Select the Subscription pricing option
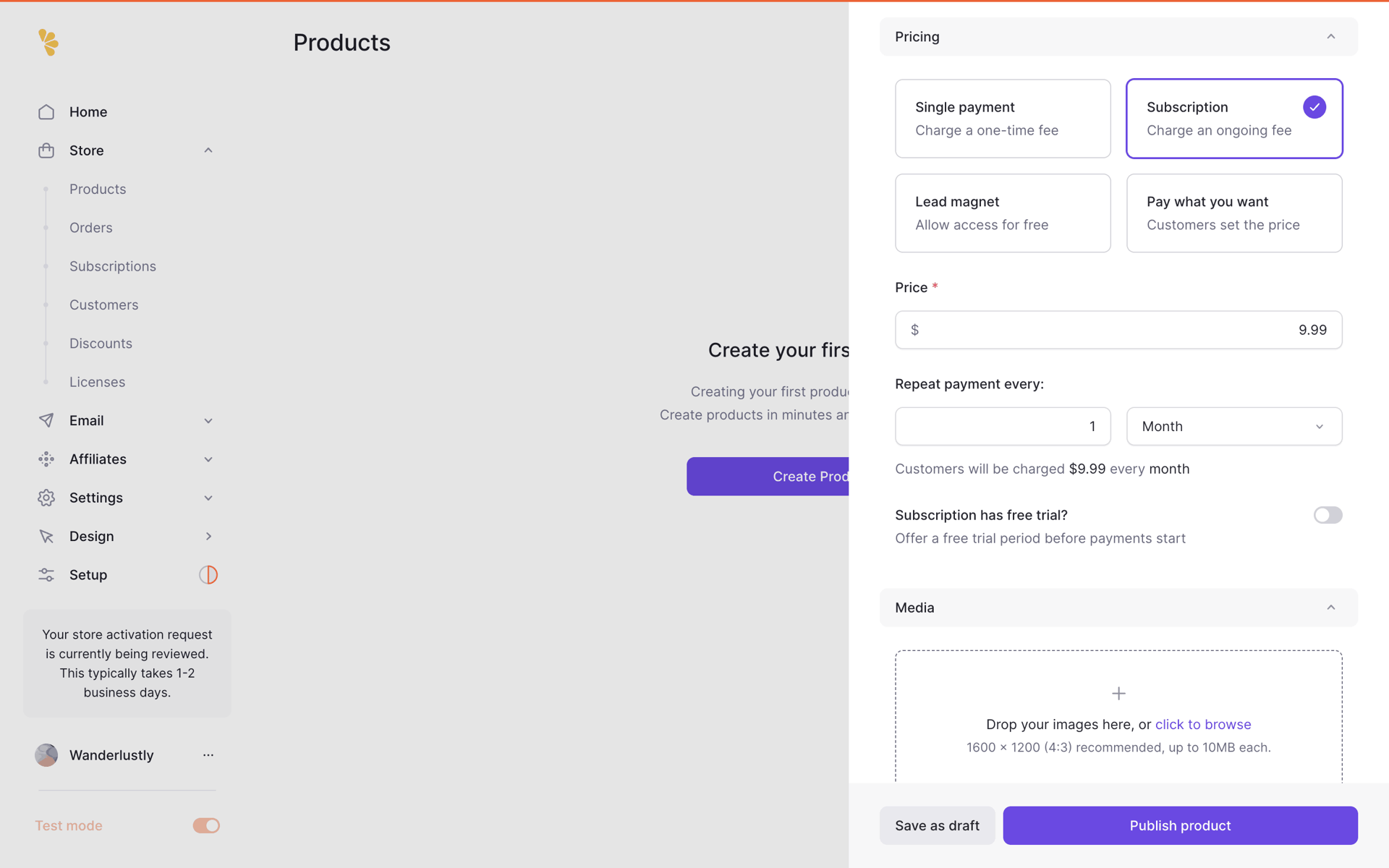The width and height of the screenshot is (1389, 868). pyautogui.click(x=1234, y=119)
